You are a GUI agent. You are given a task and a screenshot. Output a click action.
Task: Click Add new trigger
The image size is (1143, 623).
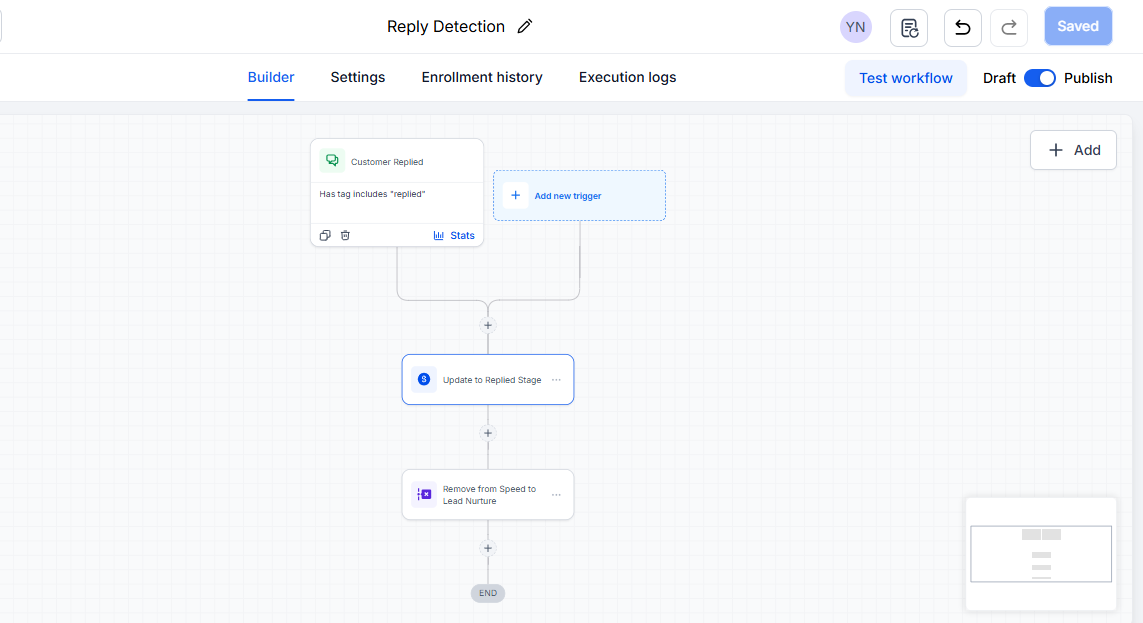pyautogui.click(x=580, y=195)
